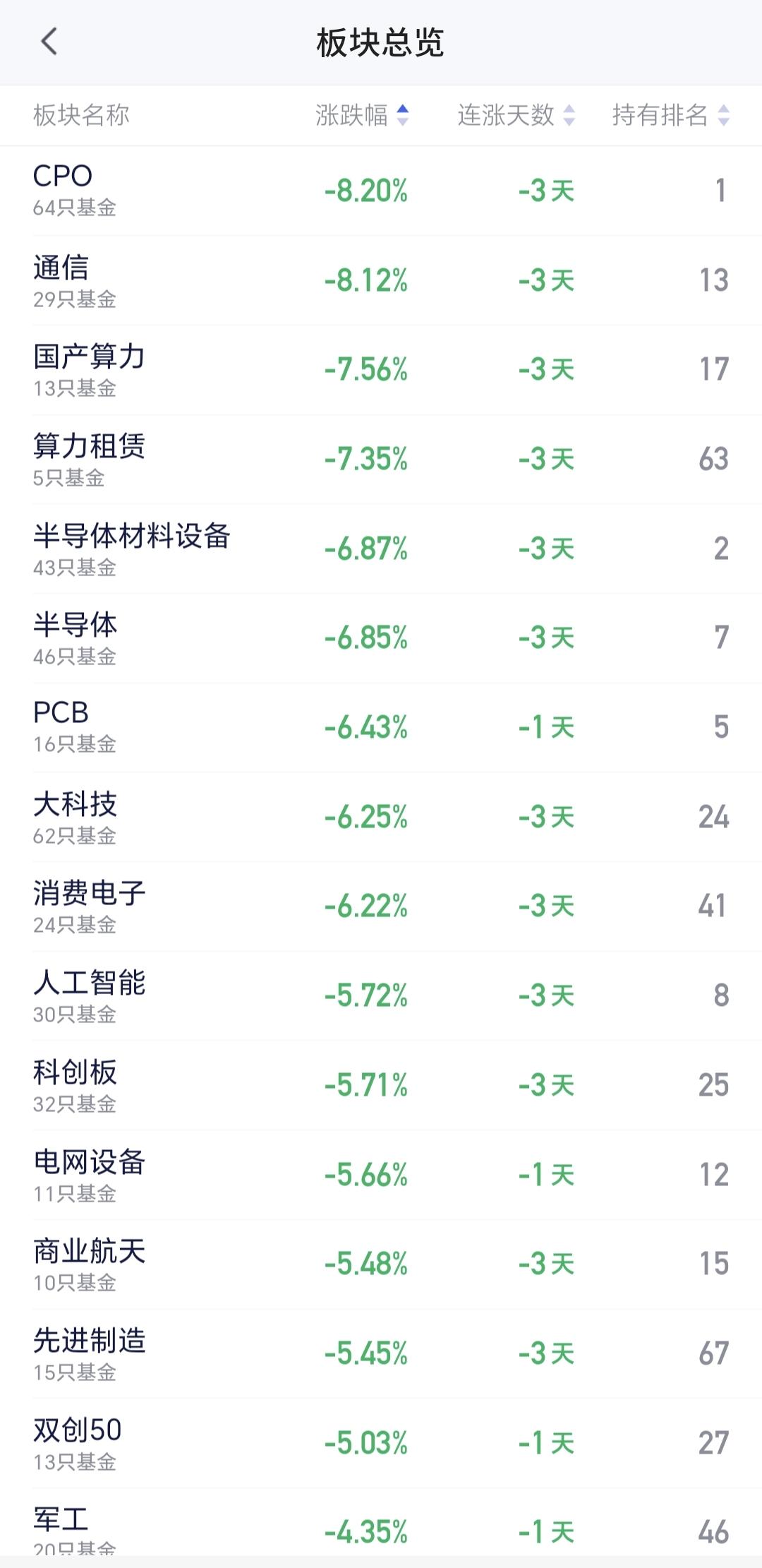Viewport: 762px width, 1568px height.
Task: Sort by 持有排名 column header
Action: (x=670, y=115)
